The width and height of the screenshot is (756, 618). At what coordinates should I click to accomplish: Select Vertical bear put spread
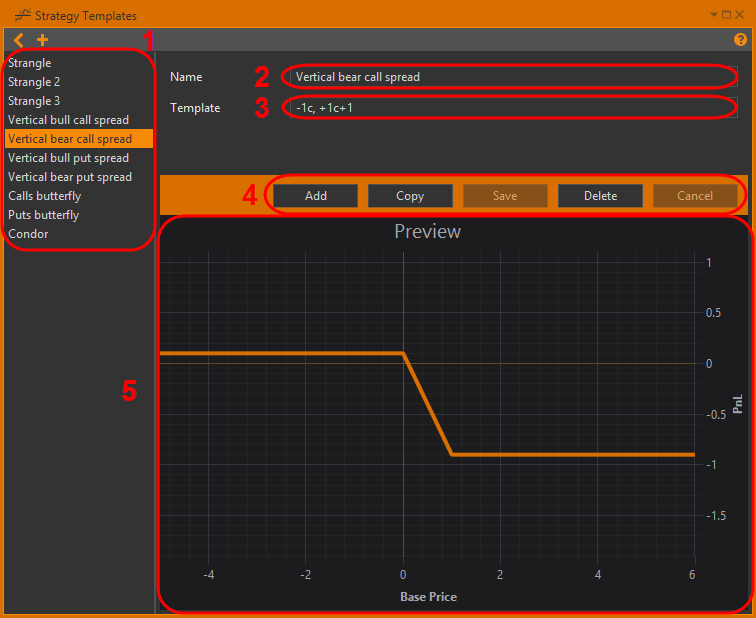[x=70, y=177]
